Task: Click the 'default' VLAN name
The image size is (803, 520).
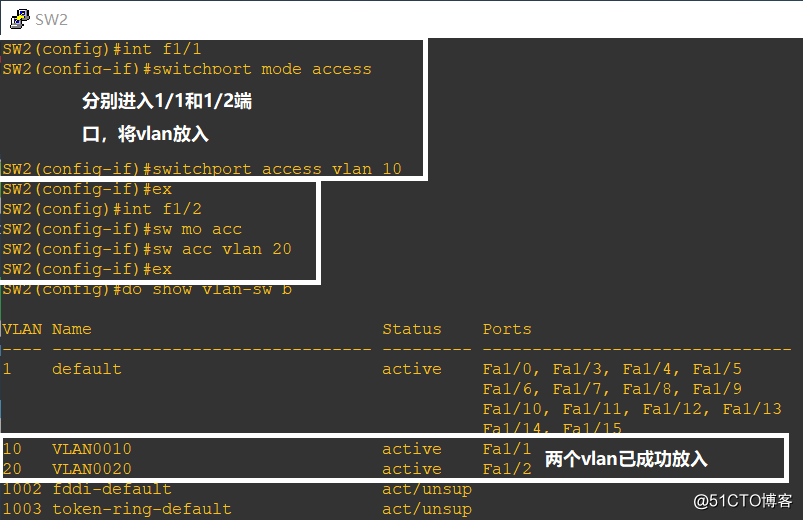Action: (87, 369)
